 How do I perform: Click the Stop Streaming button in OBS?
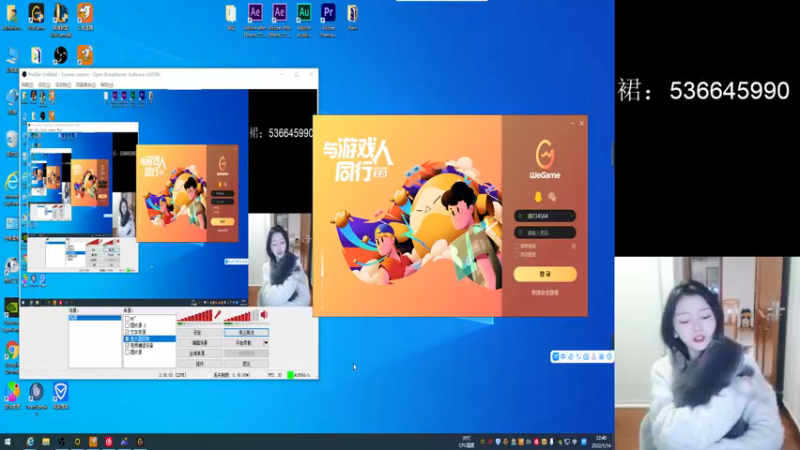pyautogui.click(x=246, y=333)
